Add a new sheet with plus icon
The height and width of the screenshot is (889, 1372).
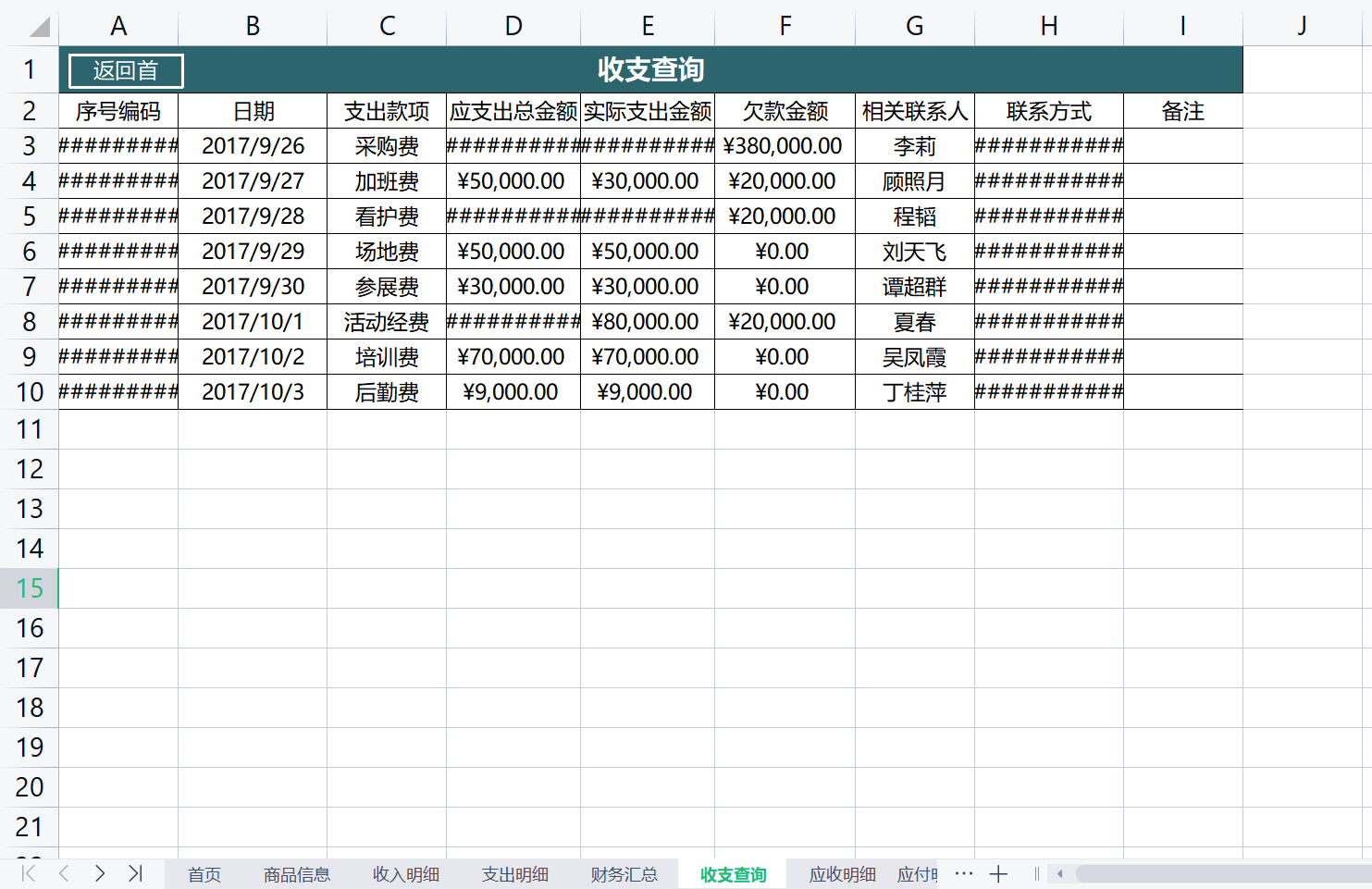[998, 873]
